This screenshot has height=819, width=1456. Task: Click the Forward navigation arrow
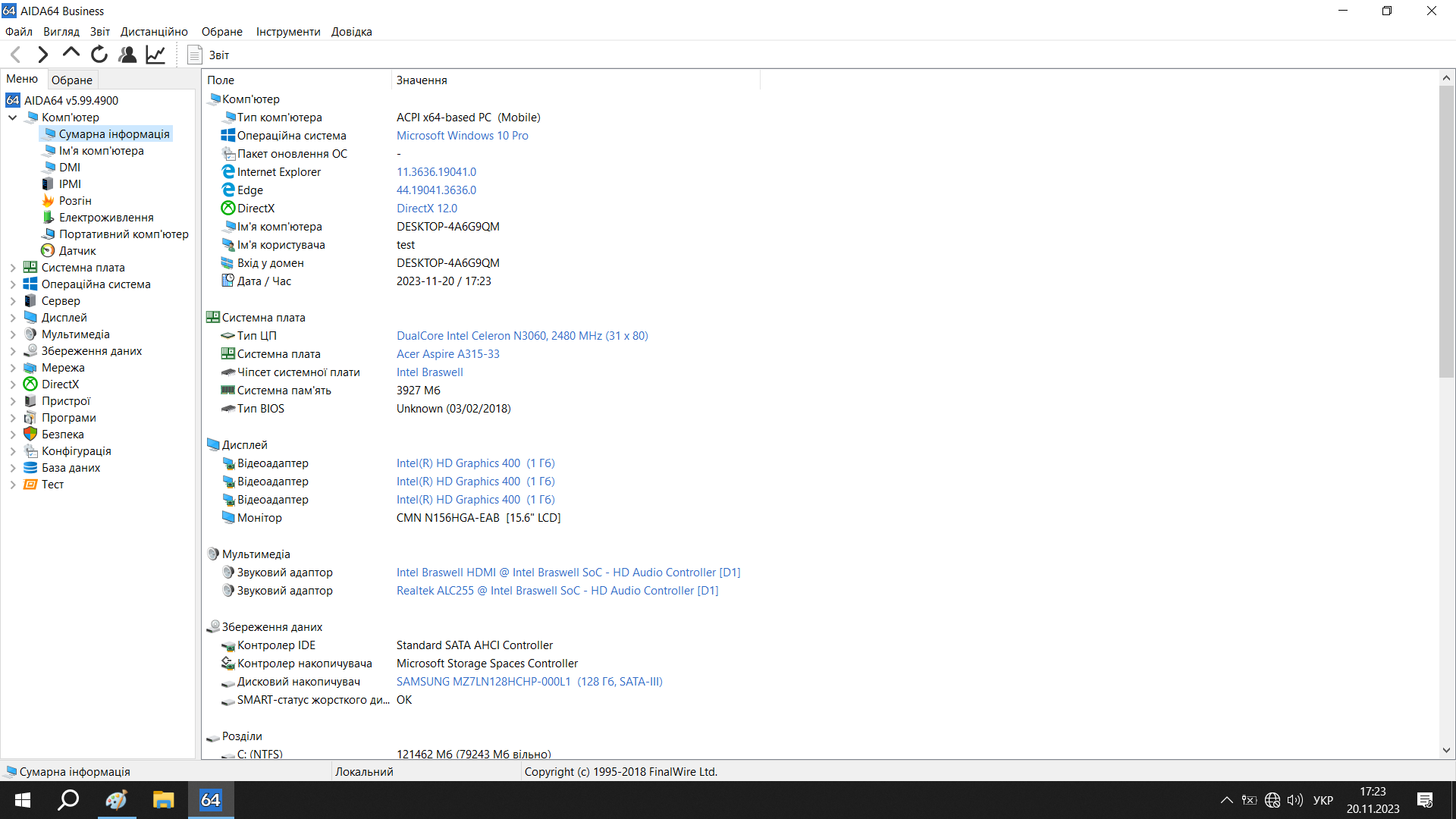point(43,55)
